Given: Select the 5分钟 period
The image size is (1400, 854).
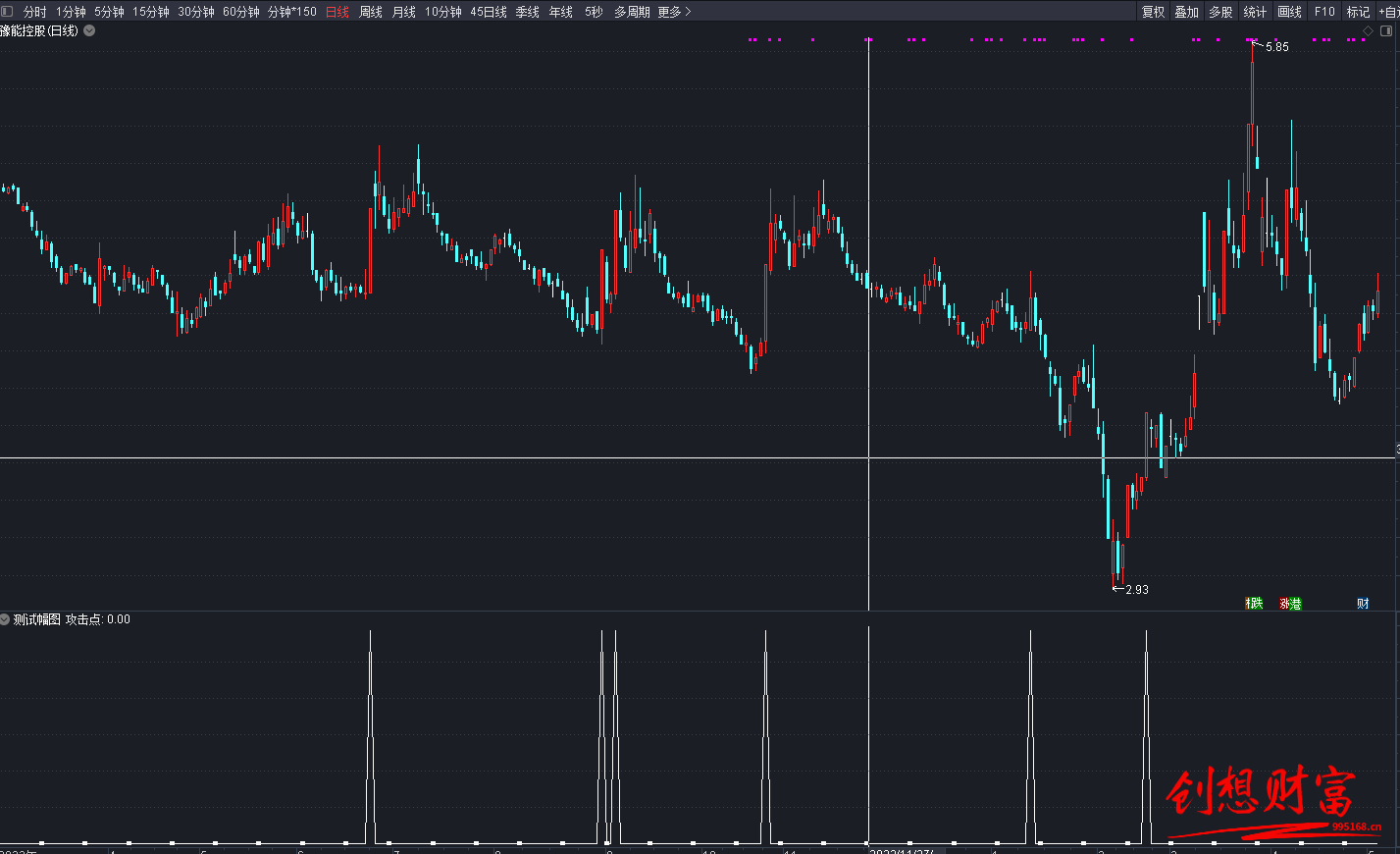Looking at the screenshot, I should [x=109, y=12].
